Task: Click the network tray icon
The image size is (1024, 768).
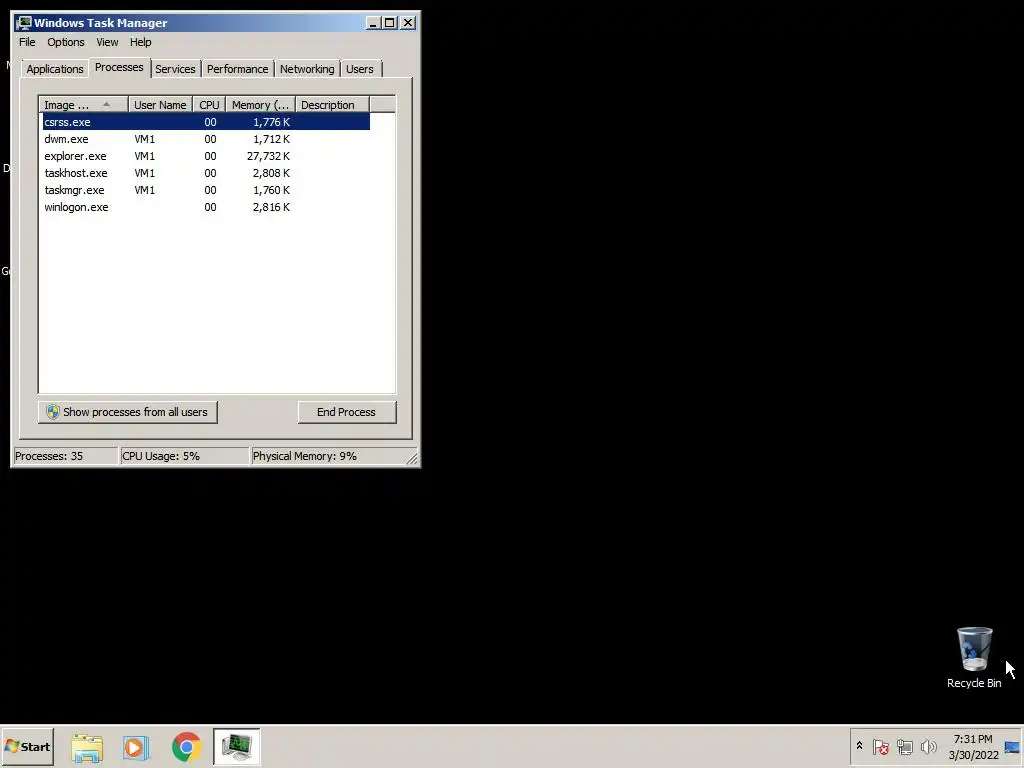Action: 904,746
